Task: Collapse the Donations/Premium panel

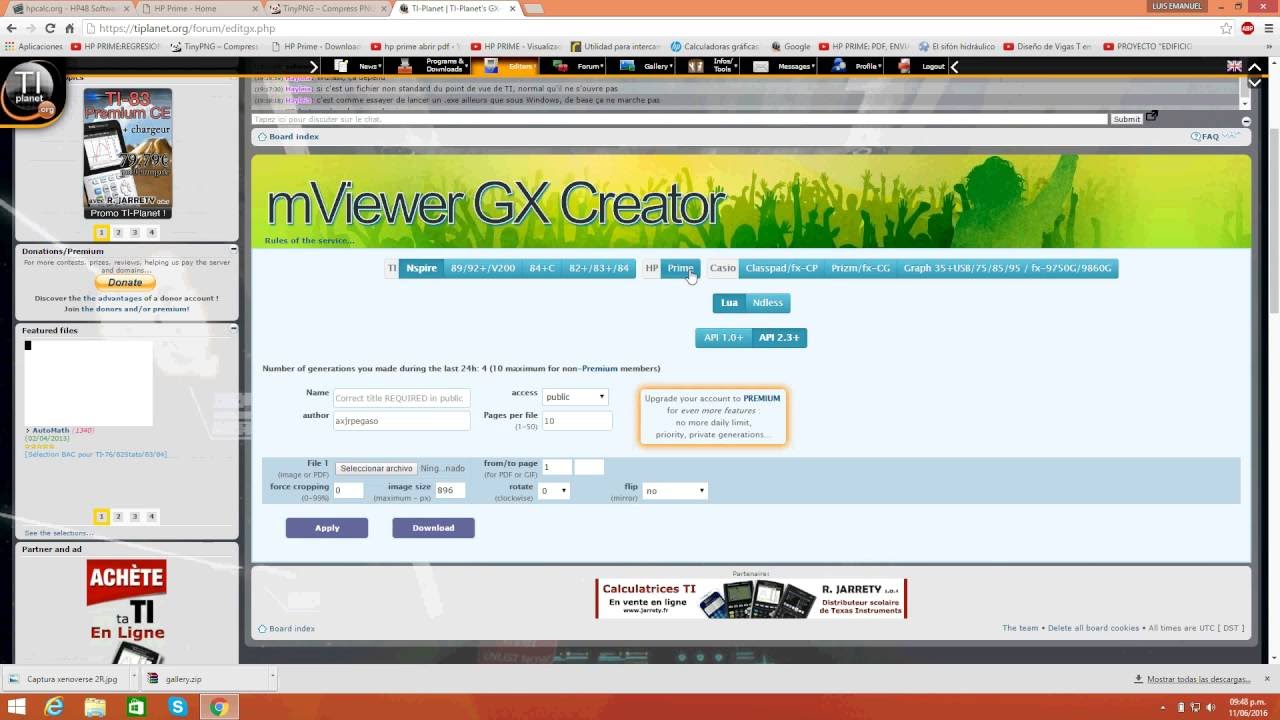Action: click(233, 250)
